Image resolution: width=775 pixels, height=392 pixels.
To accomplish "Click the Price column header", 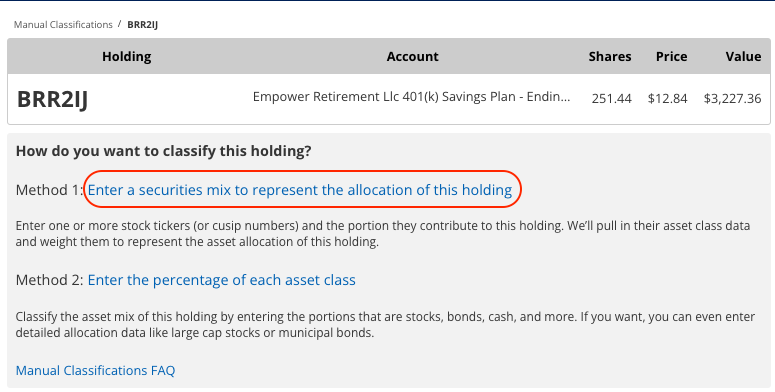I will click(671, 56).
